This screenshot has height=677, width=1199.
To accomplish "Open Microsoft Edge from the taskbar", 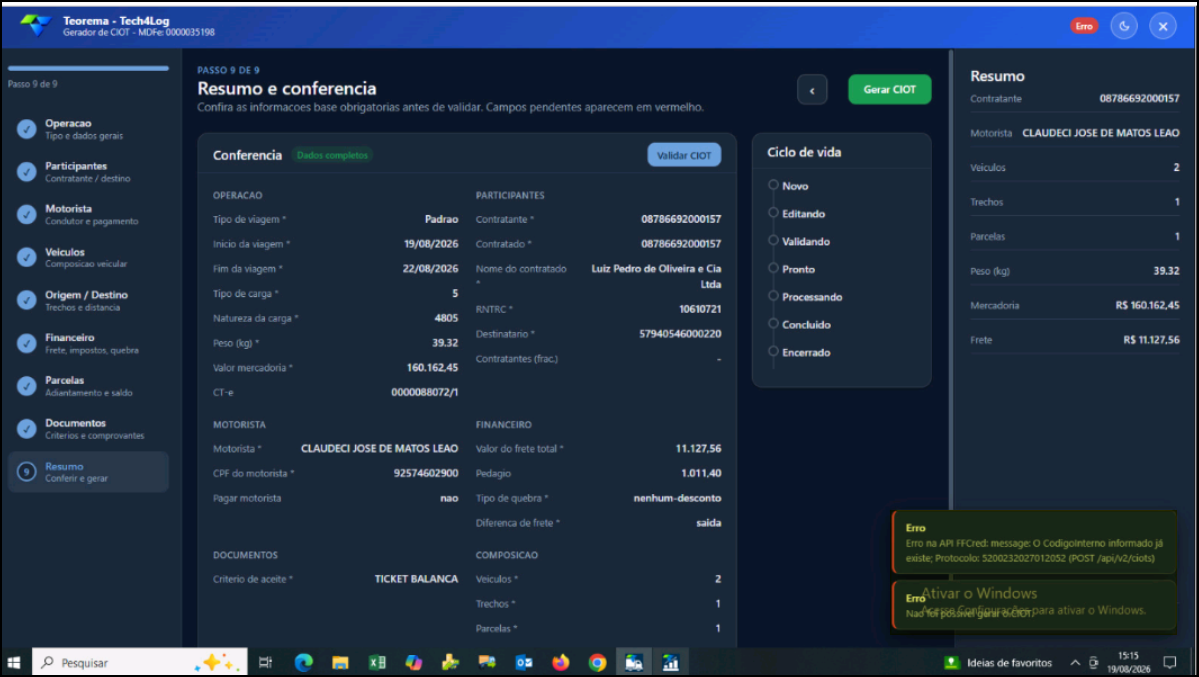I will tap(304, 662).
